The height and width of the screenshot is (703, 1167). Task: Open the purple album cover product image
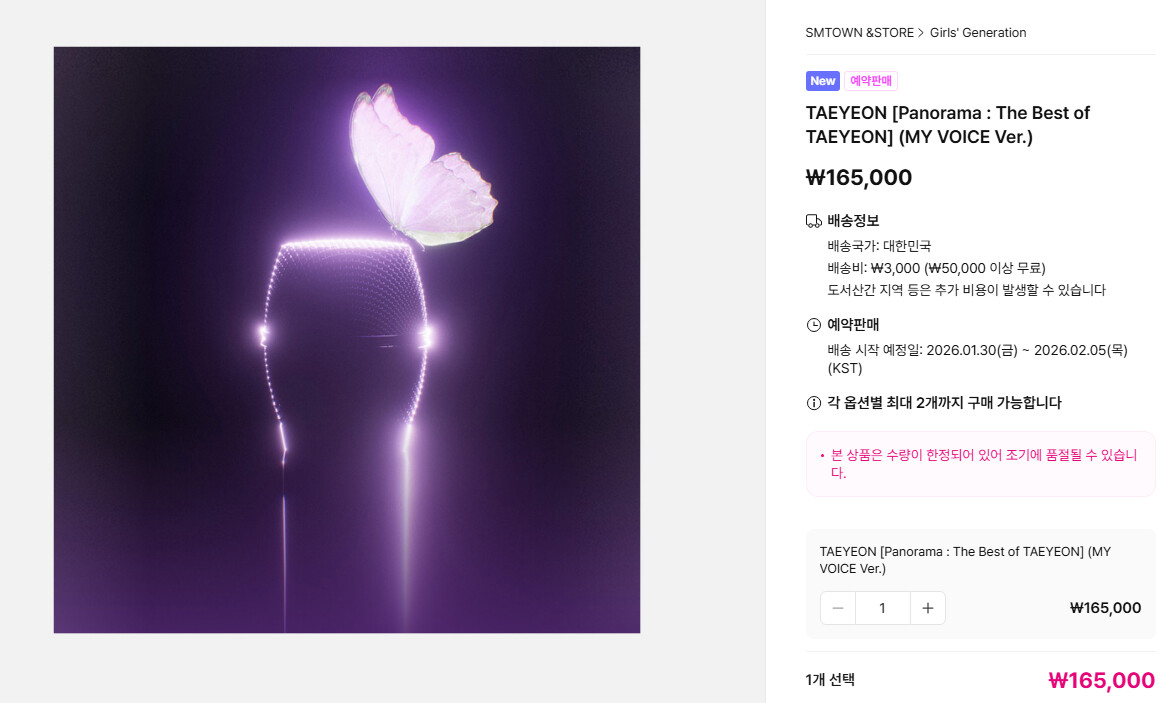(347, 340)
